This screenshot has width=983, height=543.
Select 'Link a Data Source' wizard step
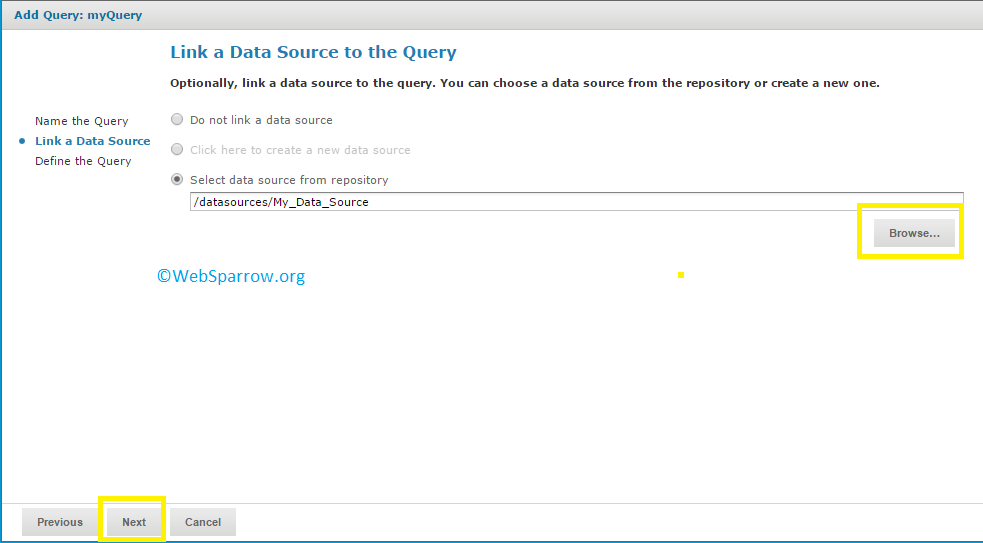[93, 141]
